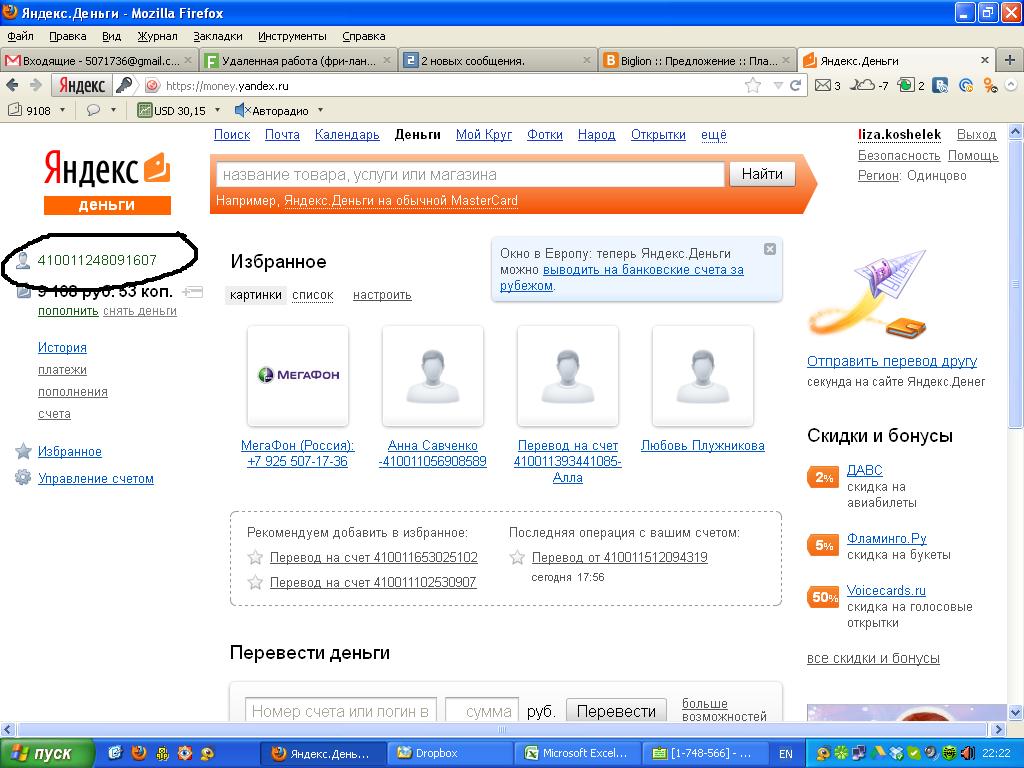Switch to Microsoft Excel in the taskbar
This screenshot has width=1024, height=768.
point(577,753)
